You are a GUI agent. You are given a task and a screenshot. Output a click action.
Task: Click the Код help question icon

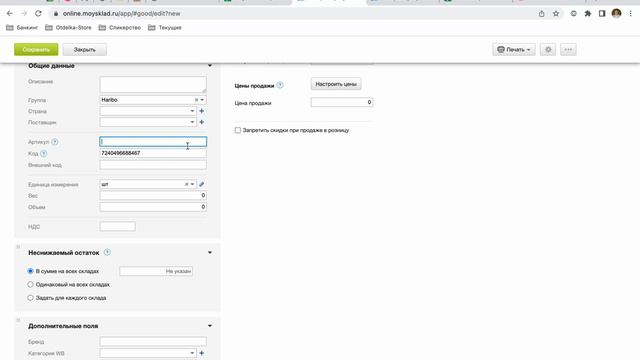(x=44, y=153)
